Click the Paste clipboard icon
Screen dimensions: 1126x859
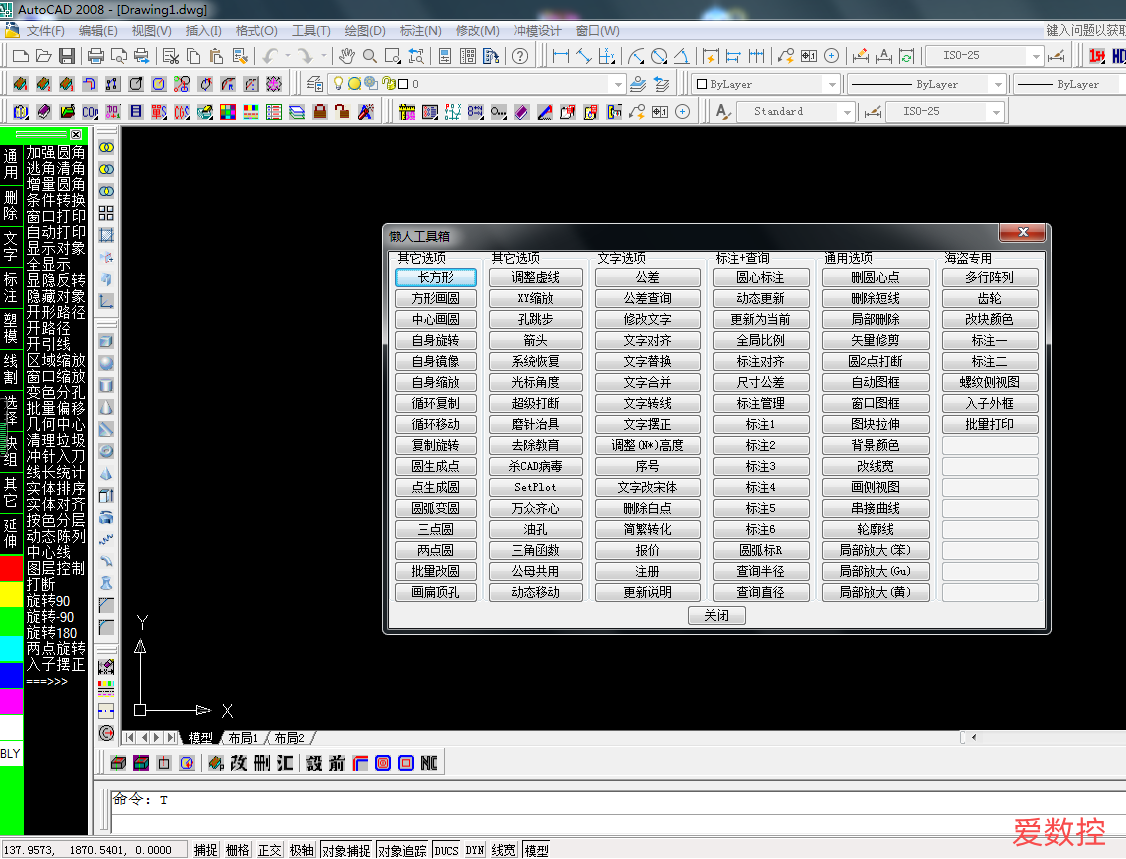click(217, 56)
